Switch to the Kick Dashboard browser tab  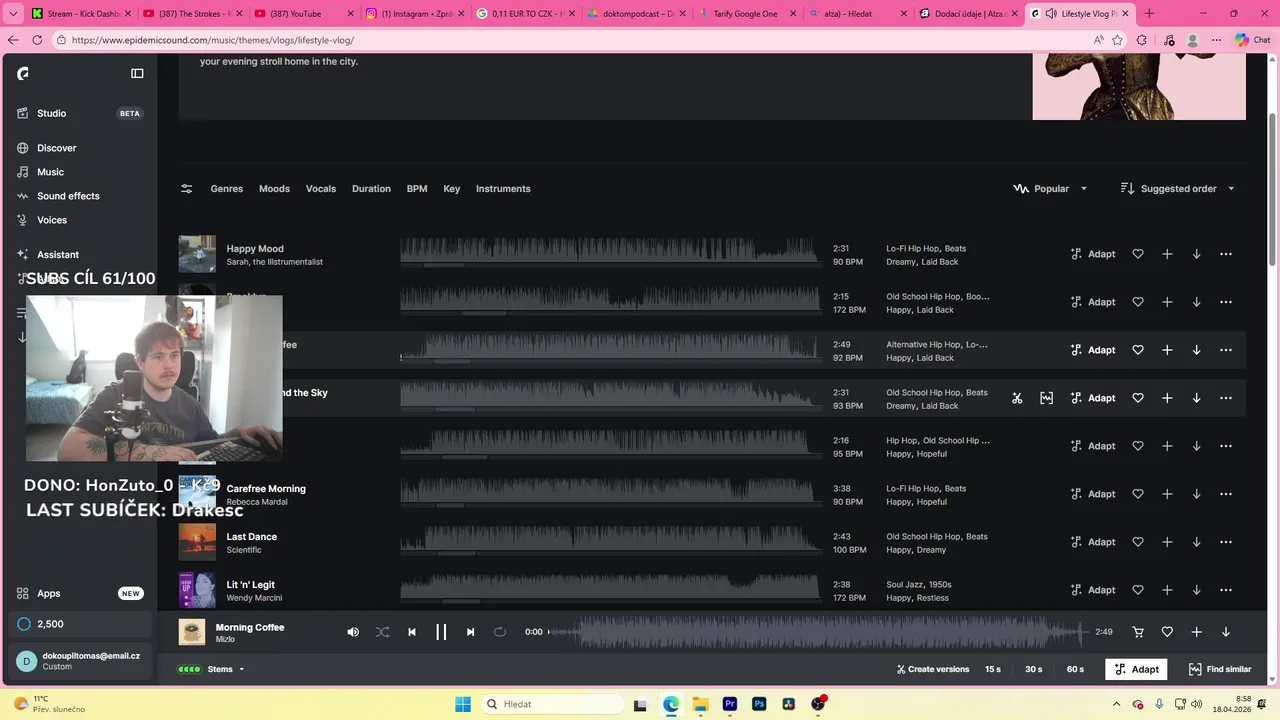(x=82, y=14)
